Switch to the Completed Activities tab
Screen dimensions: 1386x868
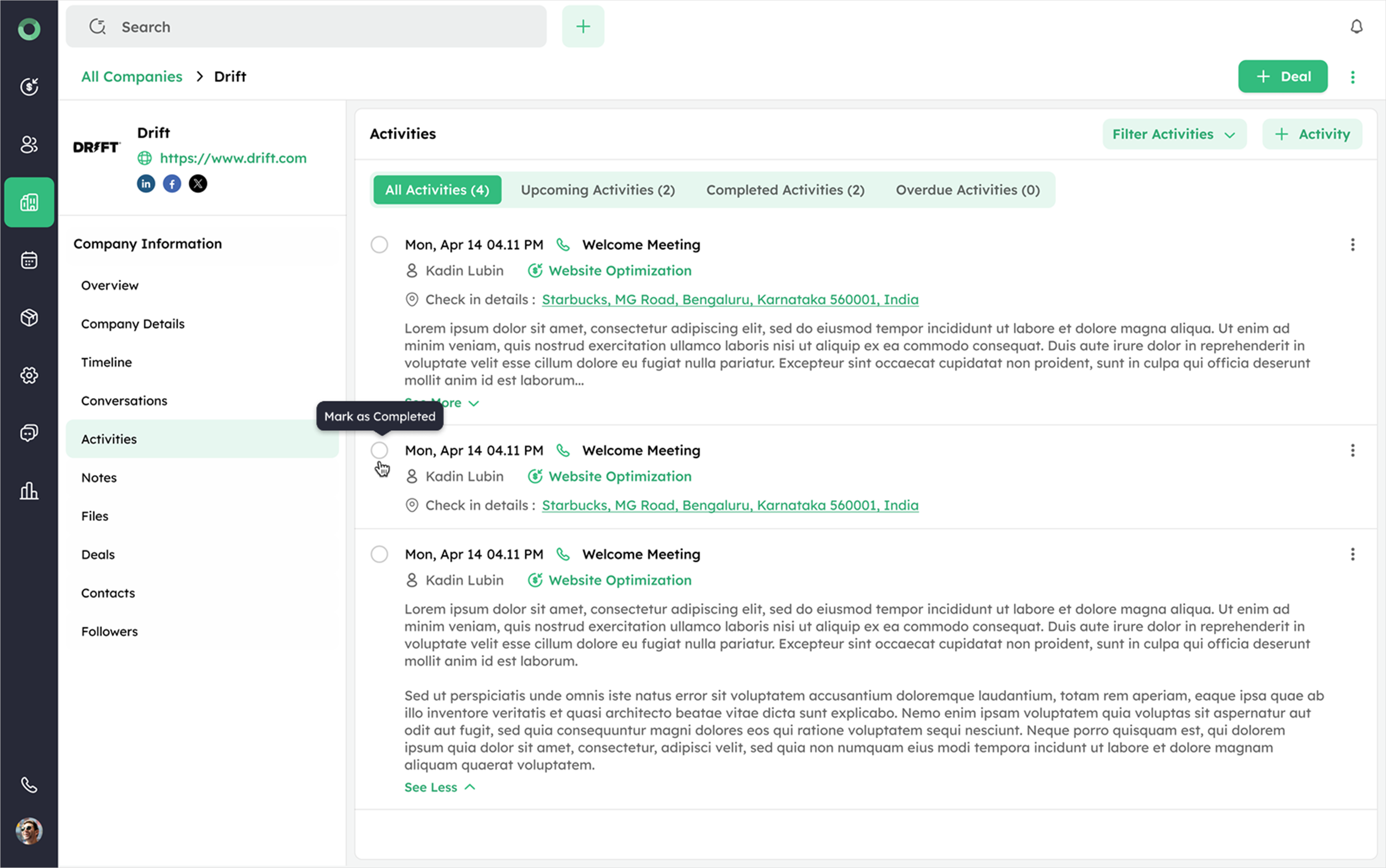click(x=785, y=190)
